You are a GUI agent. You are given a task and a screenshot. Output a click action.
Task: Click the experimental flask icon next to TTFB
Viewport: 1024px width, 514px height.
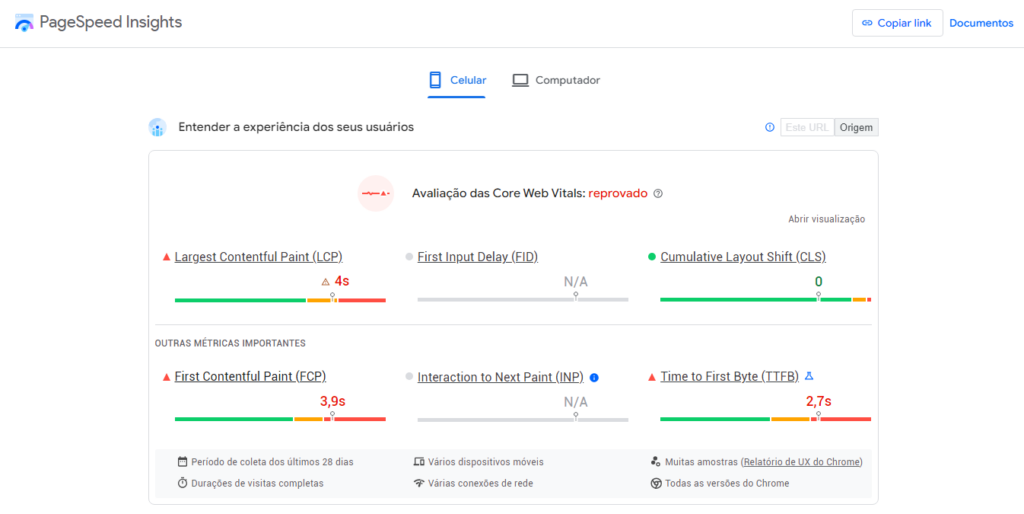(x=809, y=376)
